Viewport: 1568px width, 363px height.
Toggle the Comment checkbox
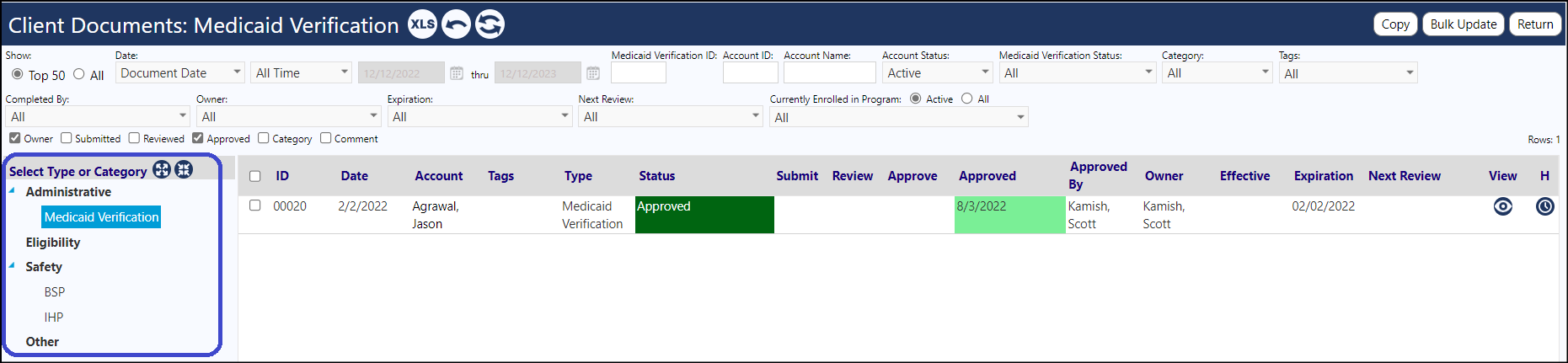326,138
